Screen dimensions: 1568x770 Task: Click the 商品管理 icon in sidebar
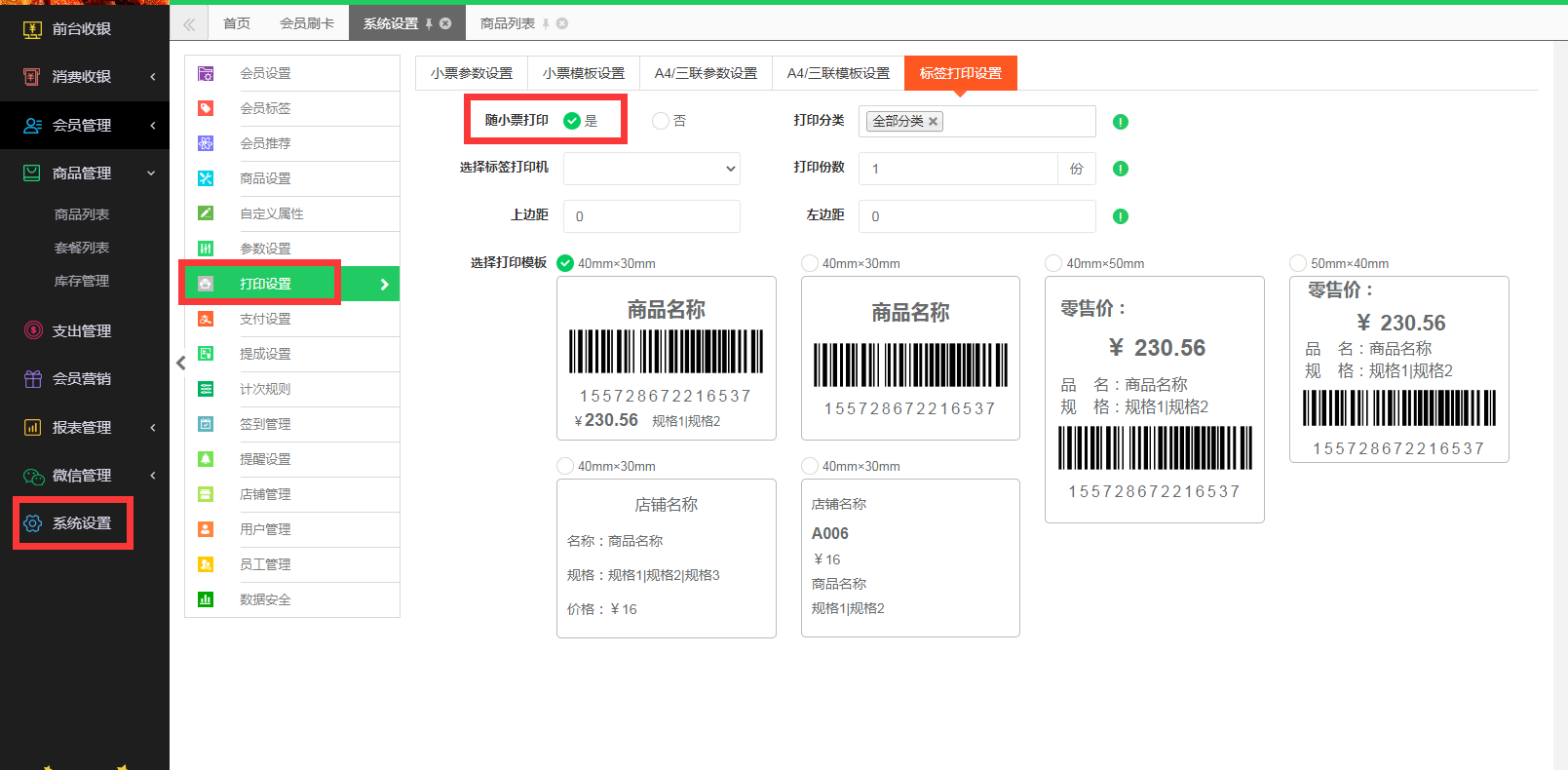(x=32, y=173)
